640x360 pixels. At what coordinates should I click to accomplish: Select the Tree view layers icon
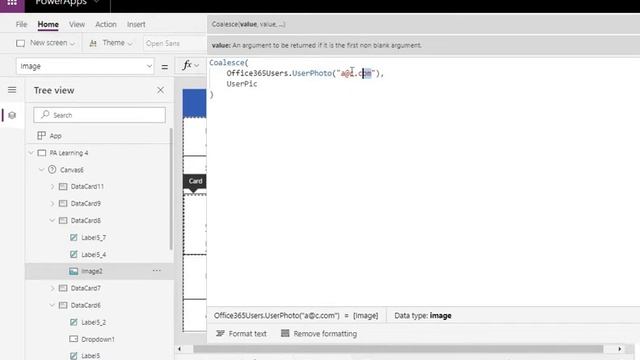pyautogui.click(x=12, y=115)
